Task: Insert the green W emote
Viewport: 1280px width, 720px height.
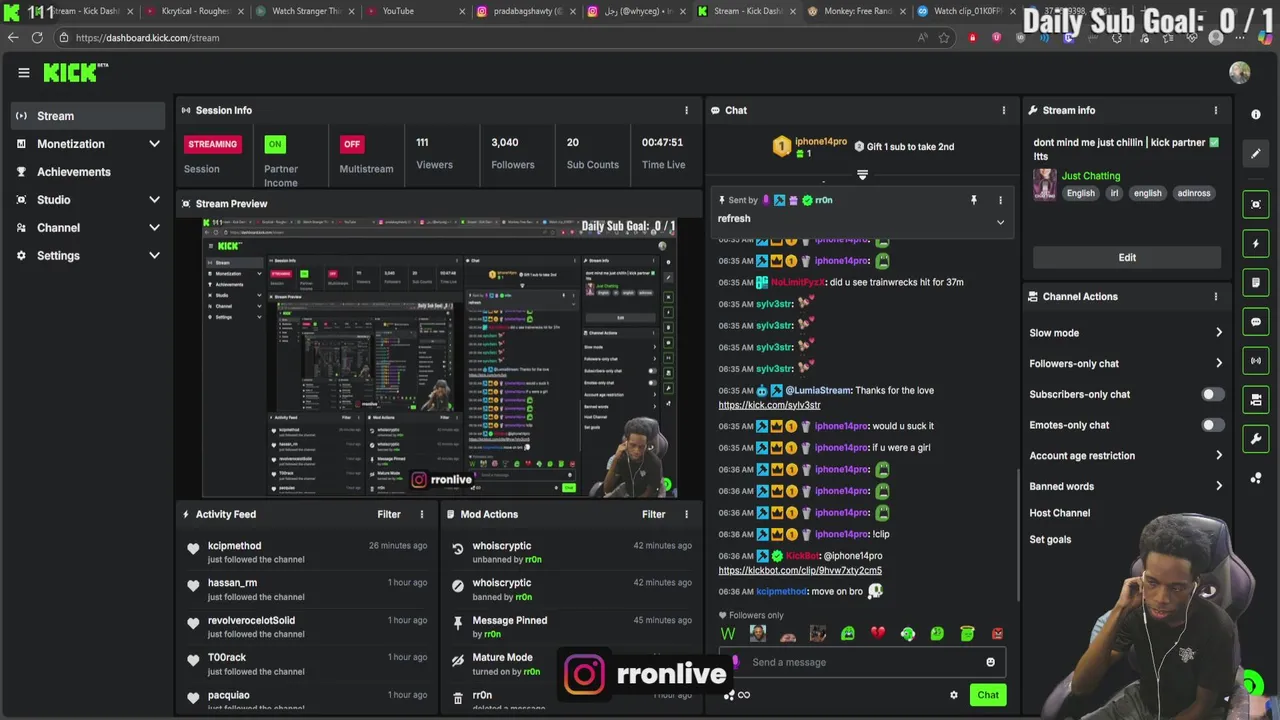Action: [728, 633]
